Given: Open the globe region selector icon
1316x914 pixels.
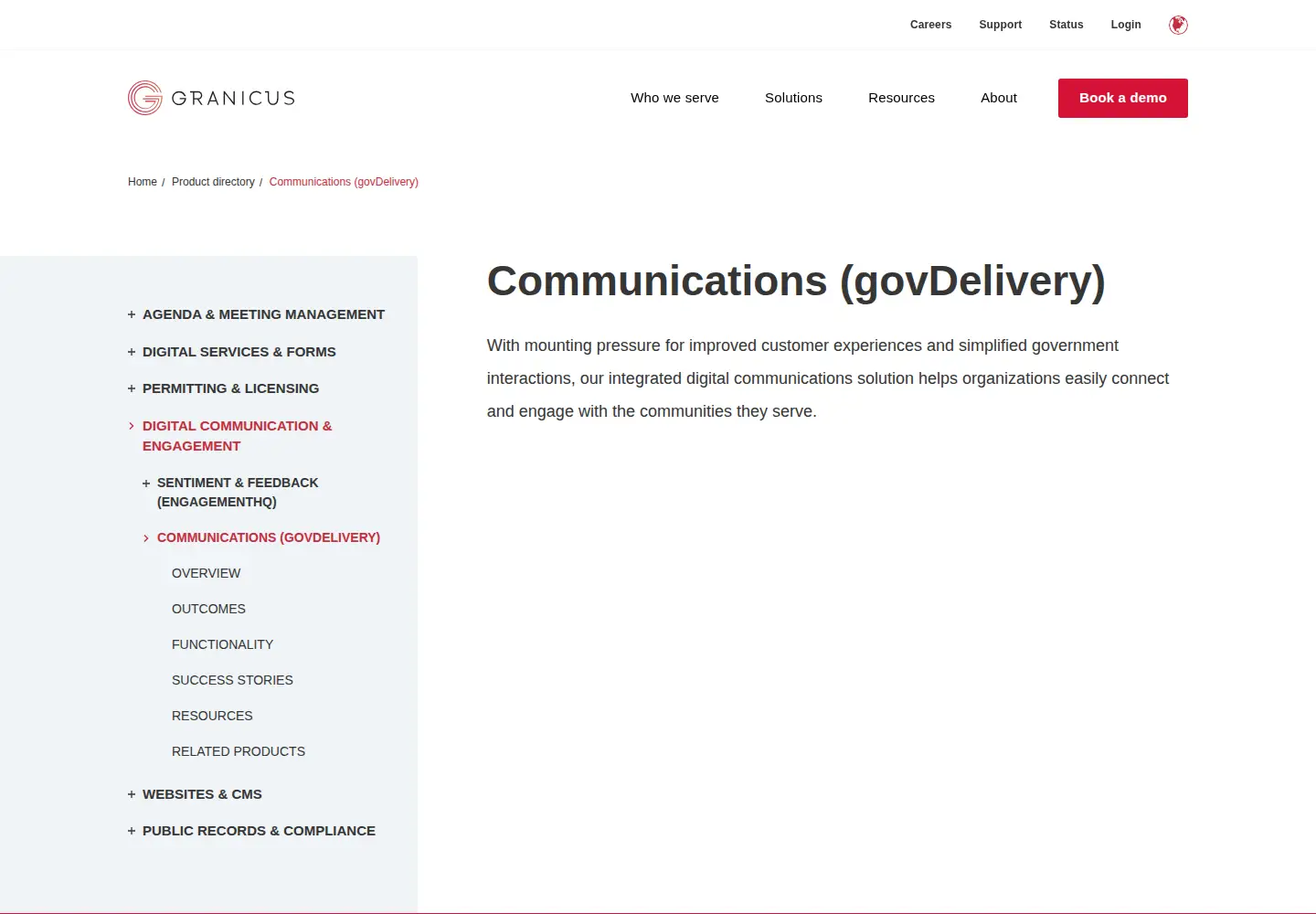Looking at the screenshot, I should (1178, 25).
